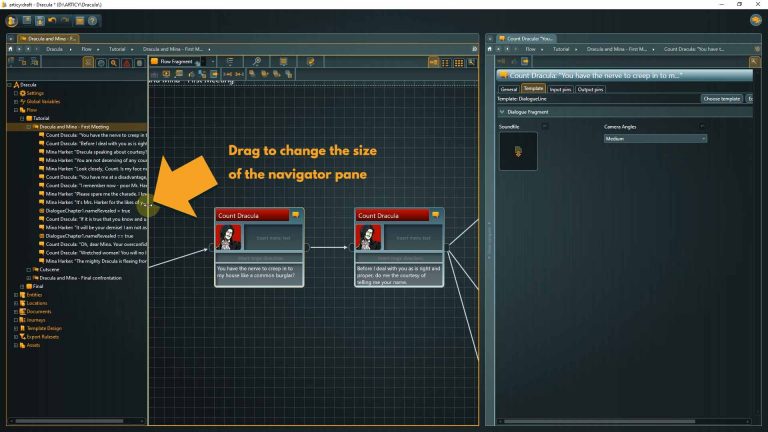Open help via the question mark icon

[93, 21]
